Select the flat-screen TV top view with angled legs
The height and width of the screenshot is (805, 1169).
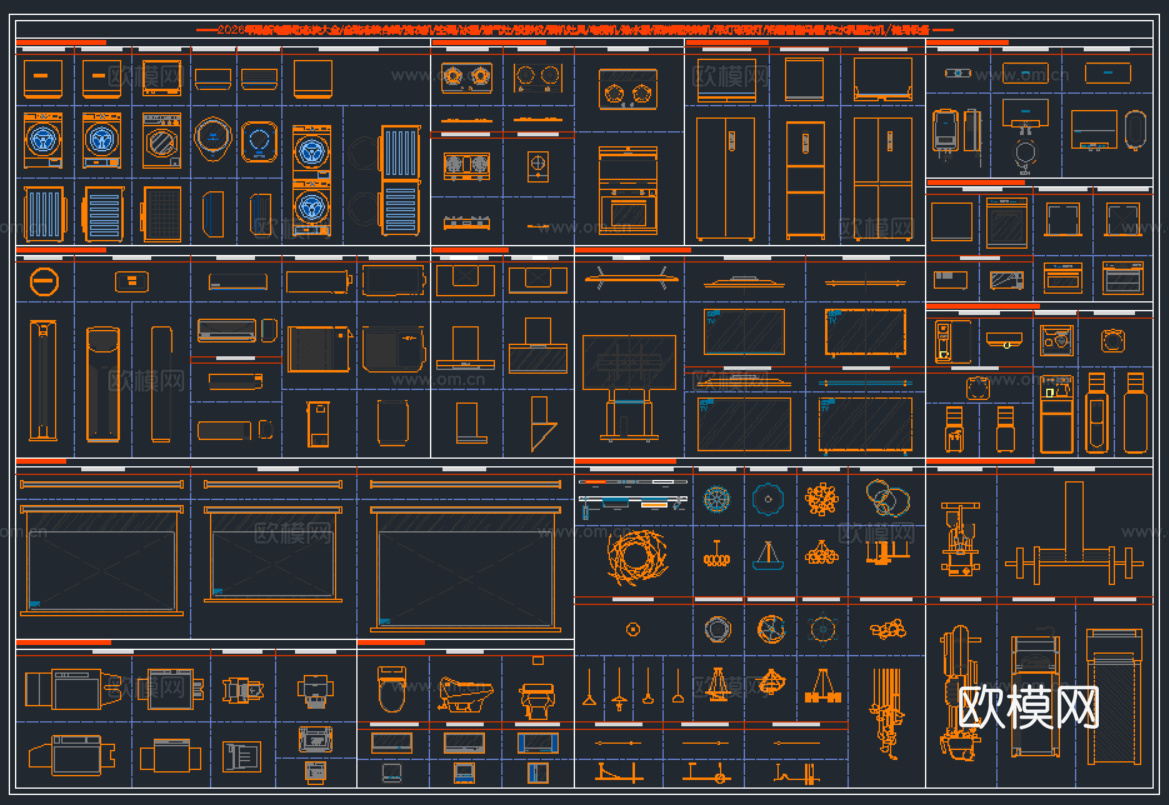tap(631, 278)
